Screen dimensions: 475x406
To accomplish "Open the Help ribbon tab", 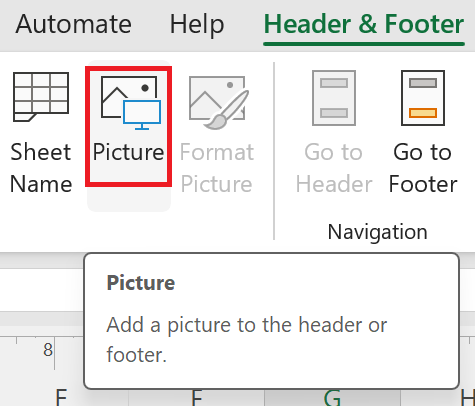I will click(x=197, y=24).
